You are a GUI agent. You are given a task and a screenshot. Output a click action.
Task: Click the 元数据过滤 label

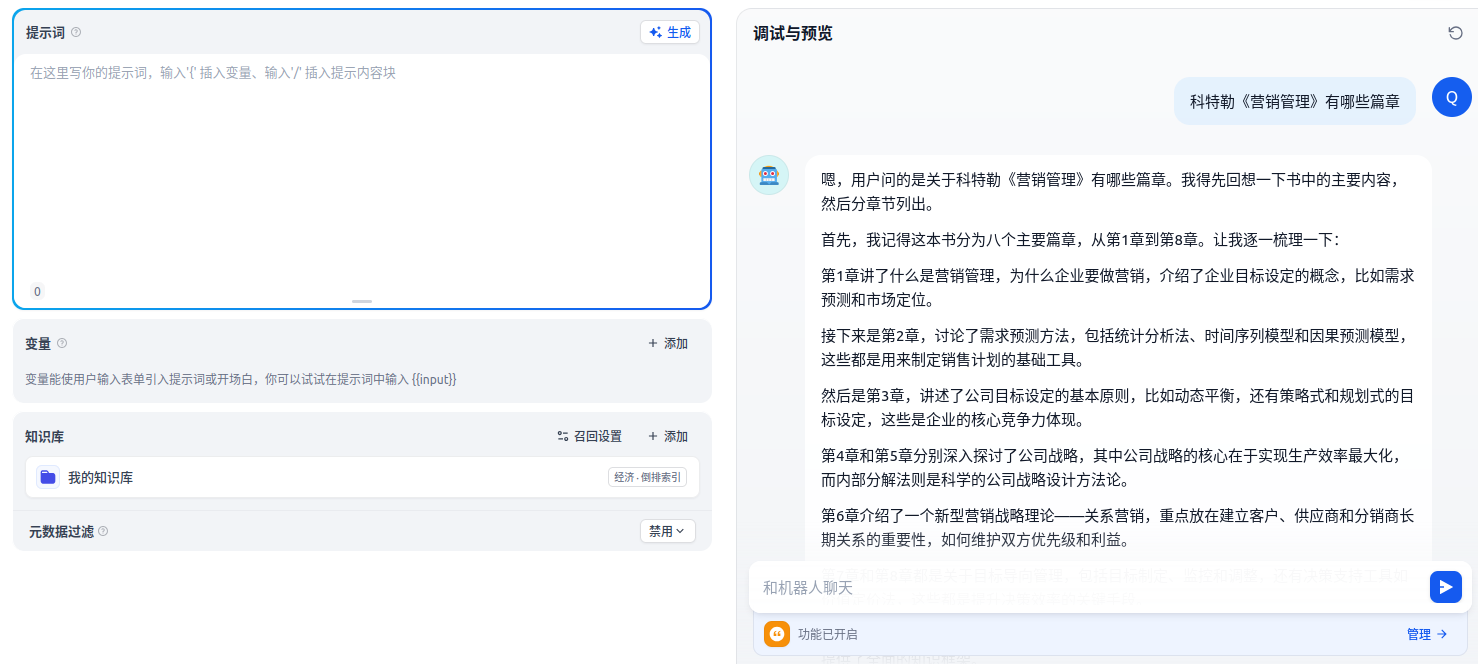(61, 531)
